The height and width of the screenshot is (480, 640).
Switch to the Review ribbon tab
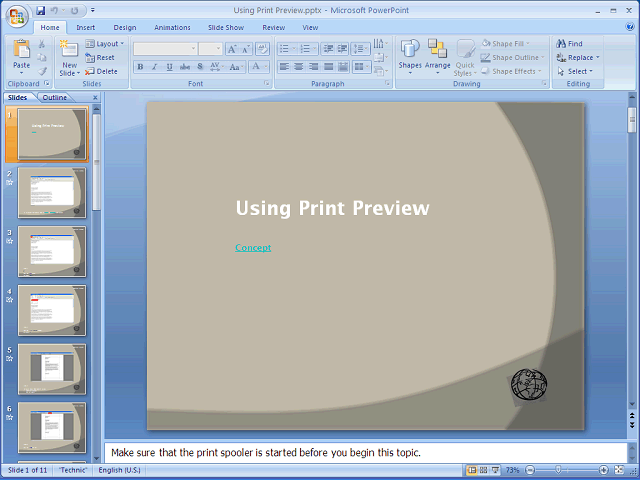tap(273, 27)
